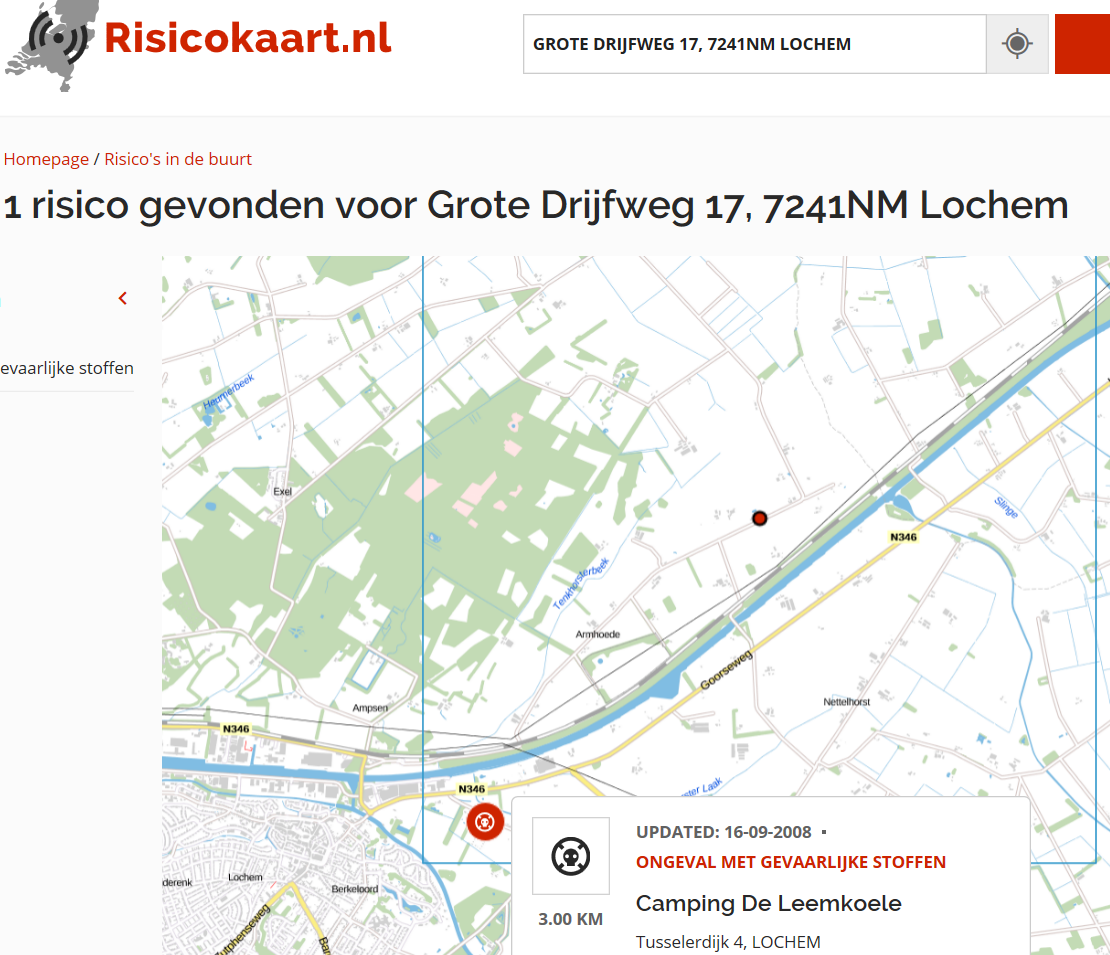Viewport: 1110px width, 955px height.
Task: Click the Risicokaart.nl logo
Action: pos(198,44)
